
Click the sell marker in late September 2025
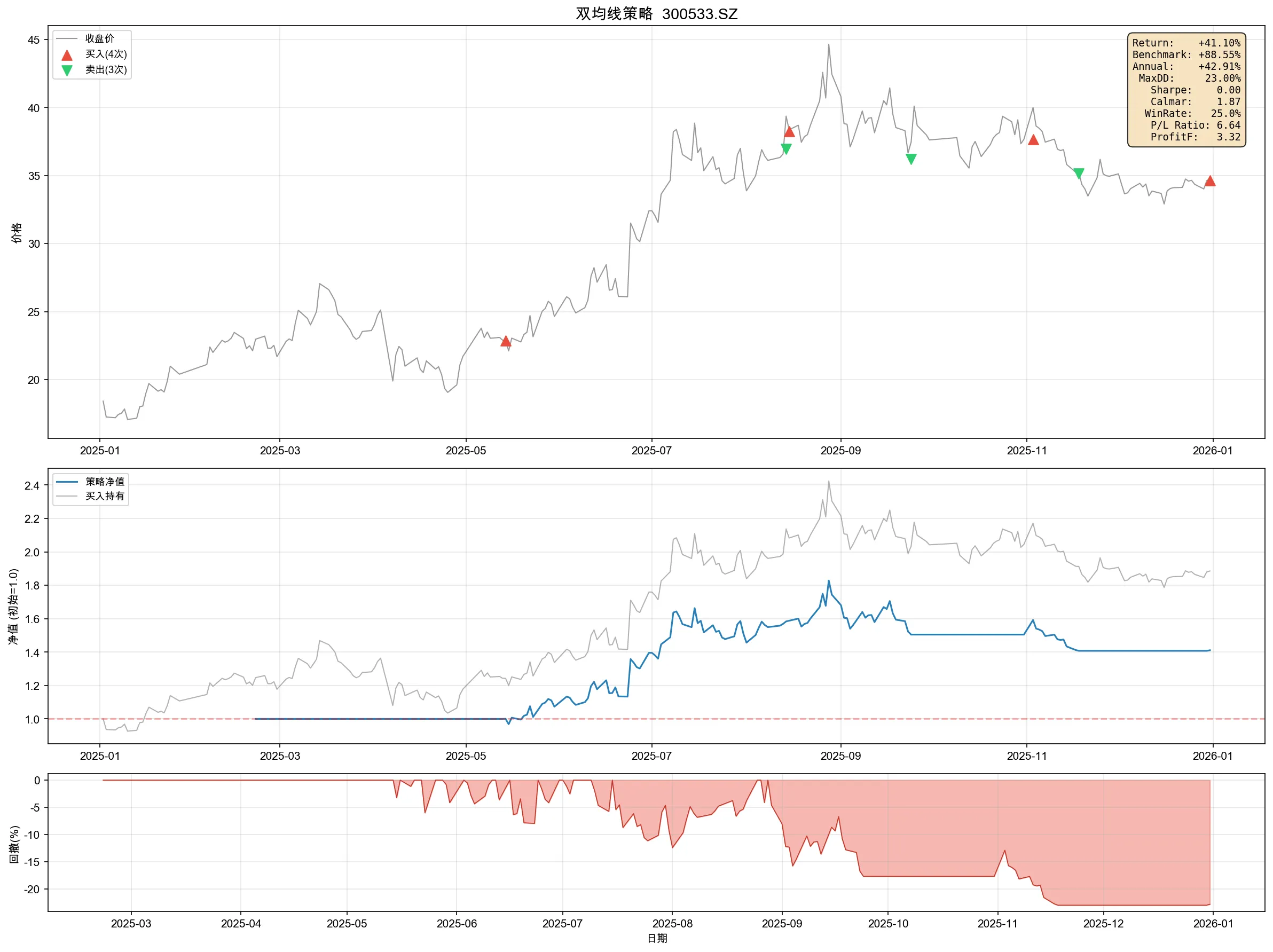pyautogui.click(x=911, y=159)
